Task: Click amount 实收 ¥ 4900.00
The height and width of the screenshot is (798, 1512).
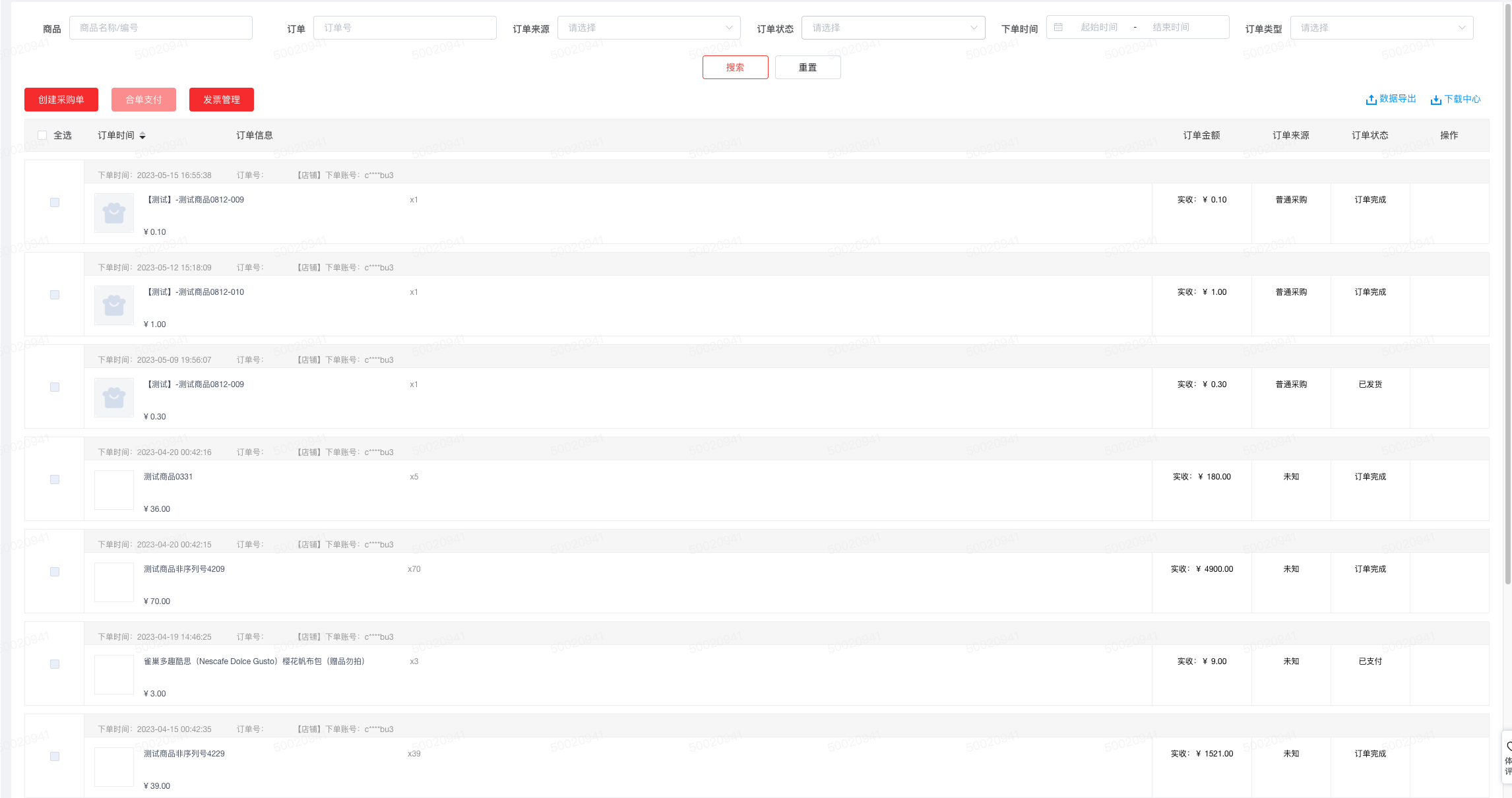Action: click(x=1202, y=569)
